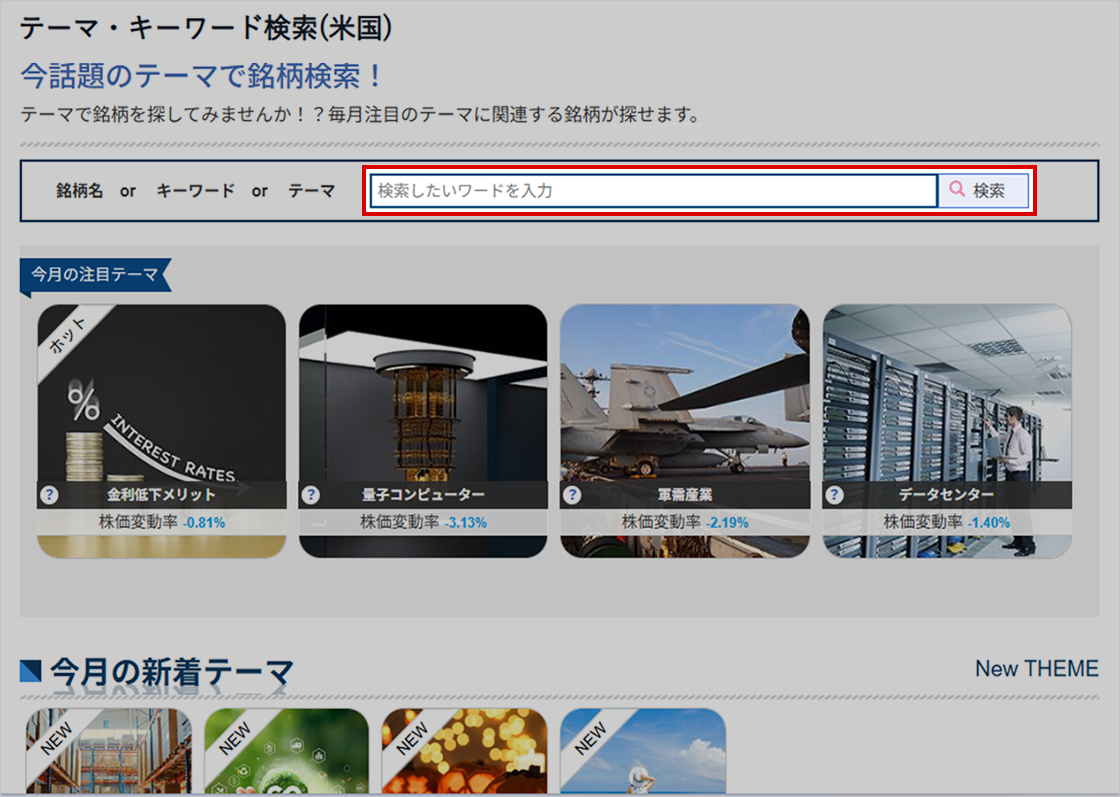
Task: Click the server room photo
Action: pyautogui.click(x=946, y=400)
